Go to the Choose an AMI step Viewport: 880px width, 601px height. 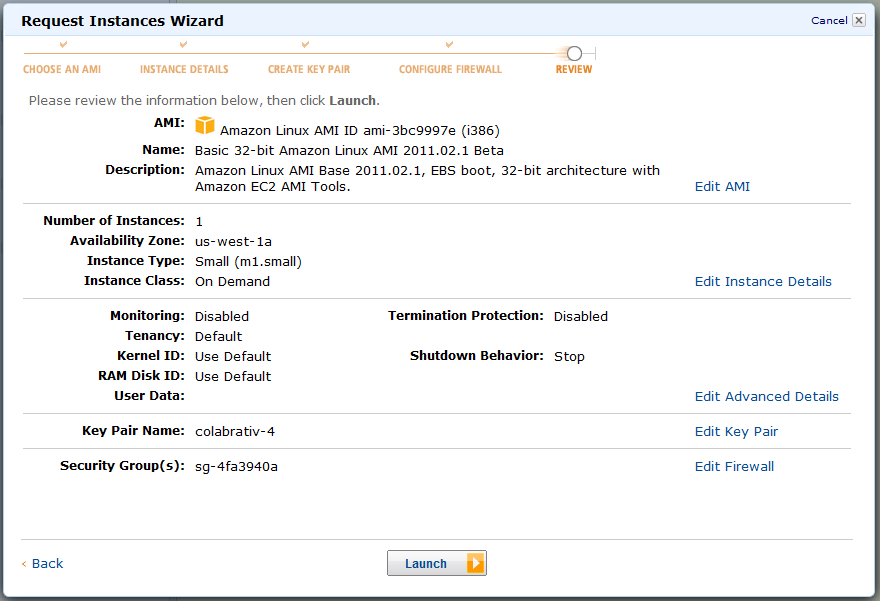[x=62, y=69]
